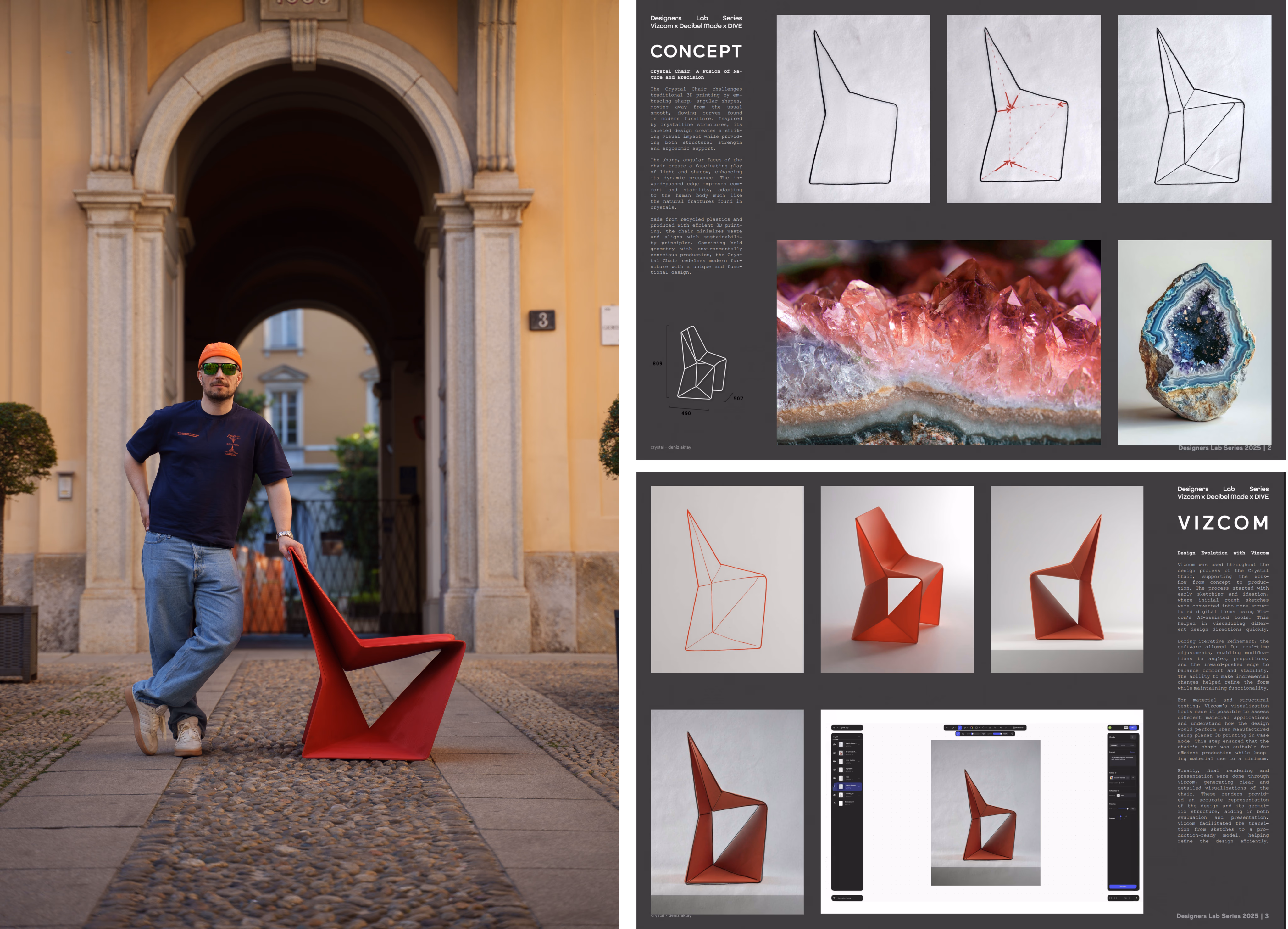Switch to the Refine tab
The image size is (1288, 929).
pos(1123,746)
